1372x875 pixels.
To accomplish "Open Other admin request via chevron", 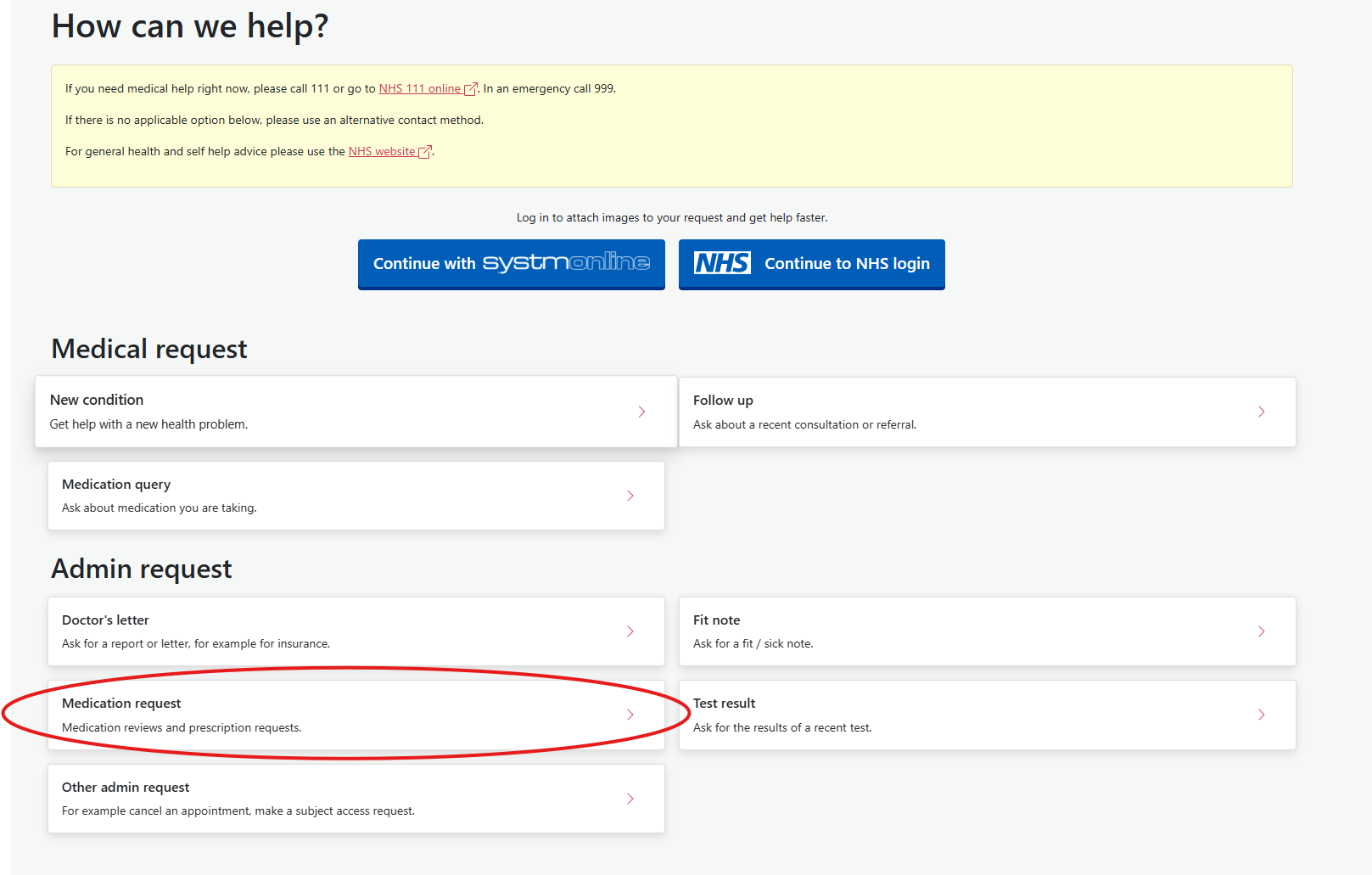I will (630, 799).
